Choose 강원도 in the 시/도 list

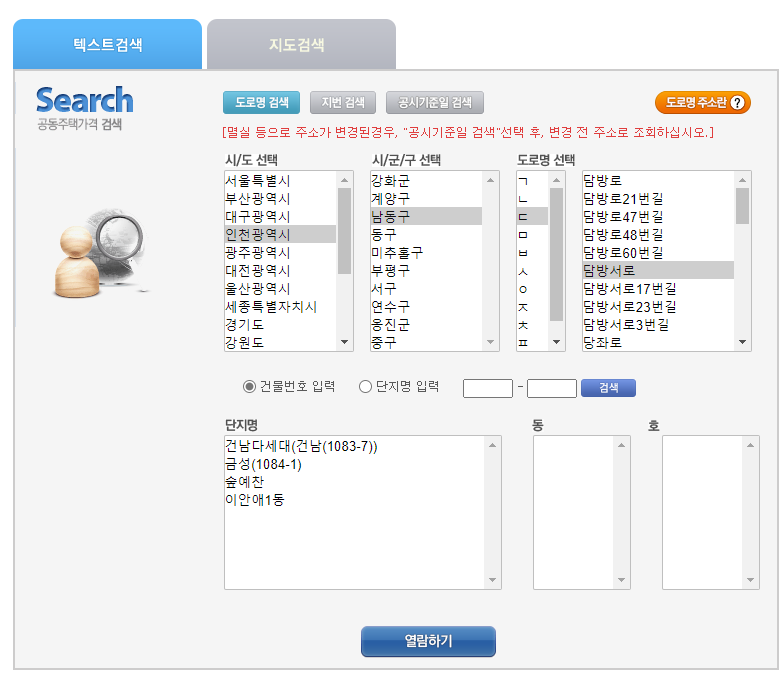tap(280, 342)
